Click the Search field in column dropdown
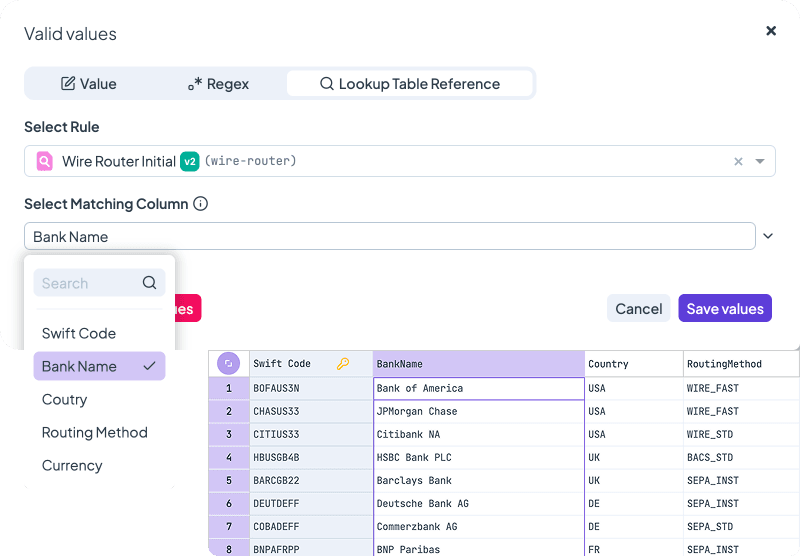Screen dimensions: 800x556 pyautogui.click(x=86, y=283)
